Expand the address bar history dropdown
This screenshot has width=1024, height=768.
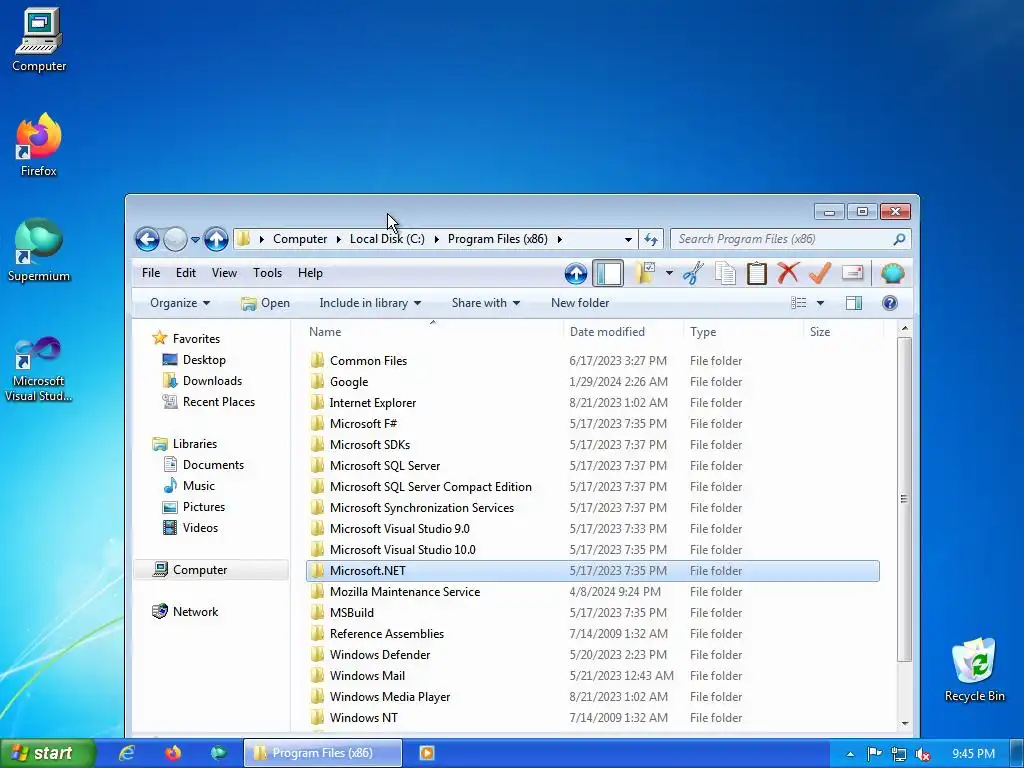tap(628, 240)
